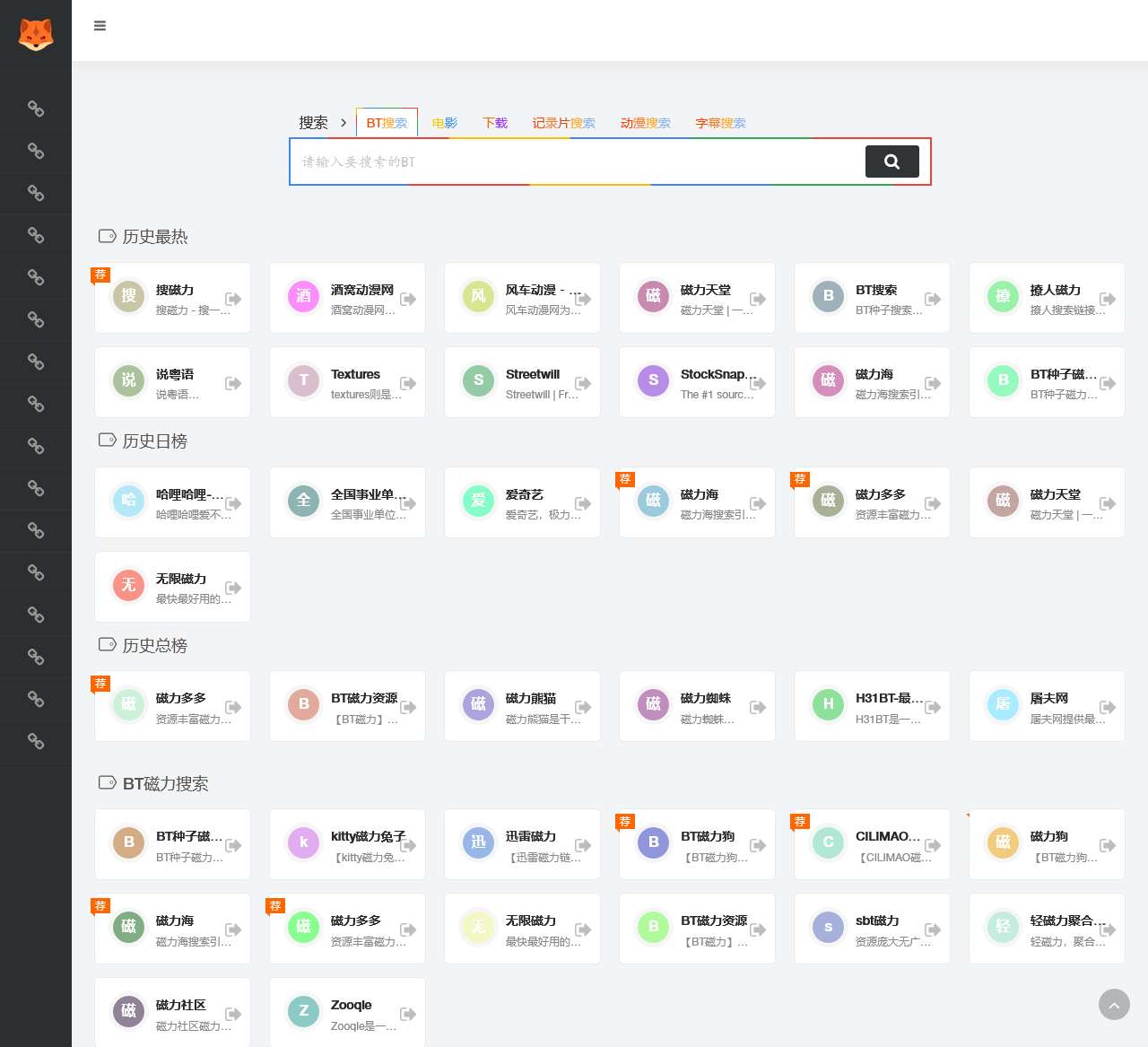Click go-arrow on 酒窝动漫网 card
Screen dimensions: 1148x1047
pos(408,299)
